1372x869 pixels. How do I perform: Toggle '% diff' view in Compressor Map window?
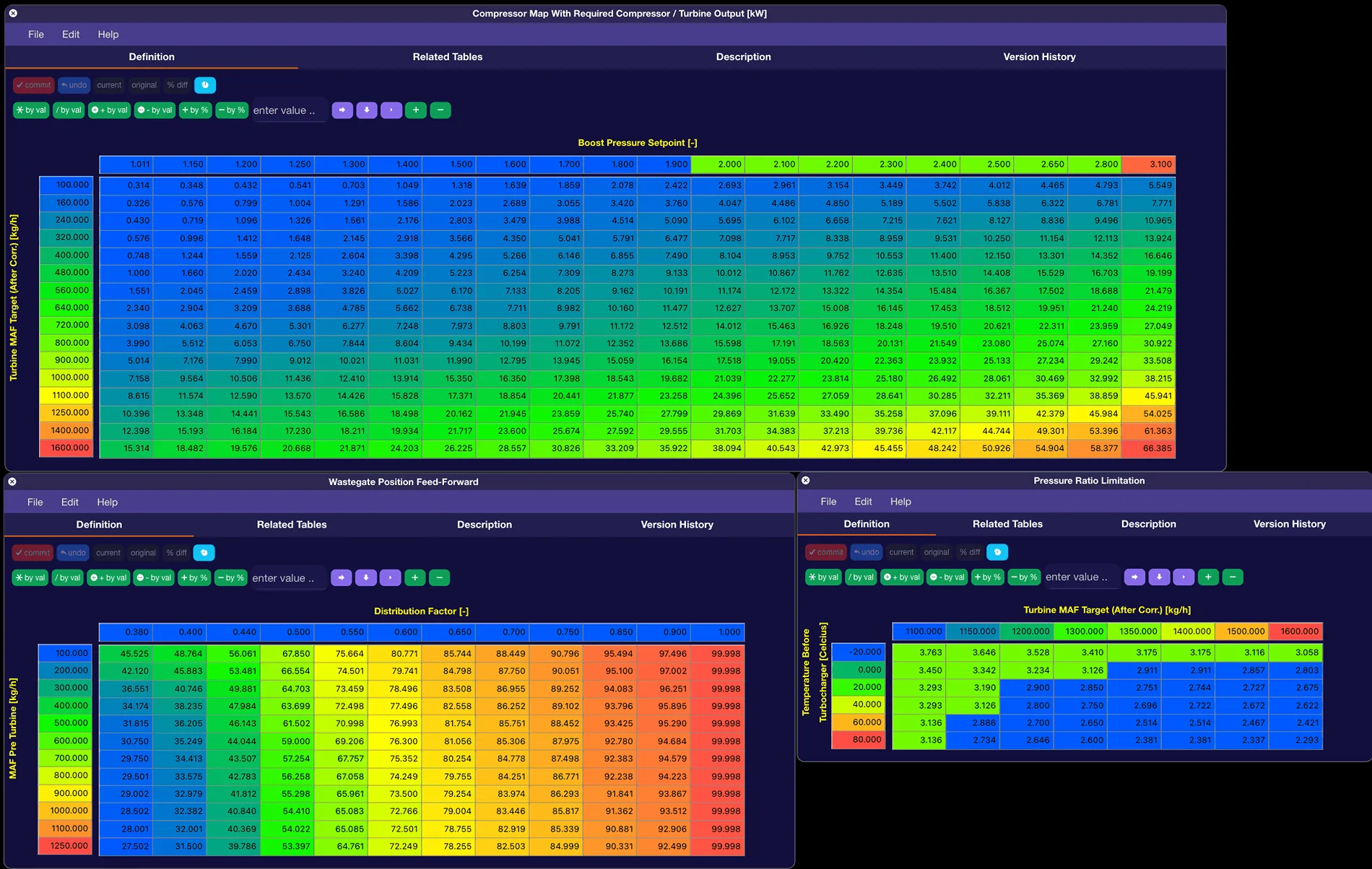coord(178,85)
